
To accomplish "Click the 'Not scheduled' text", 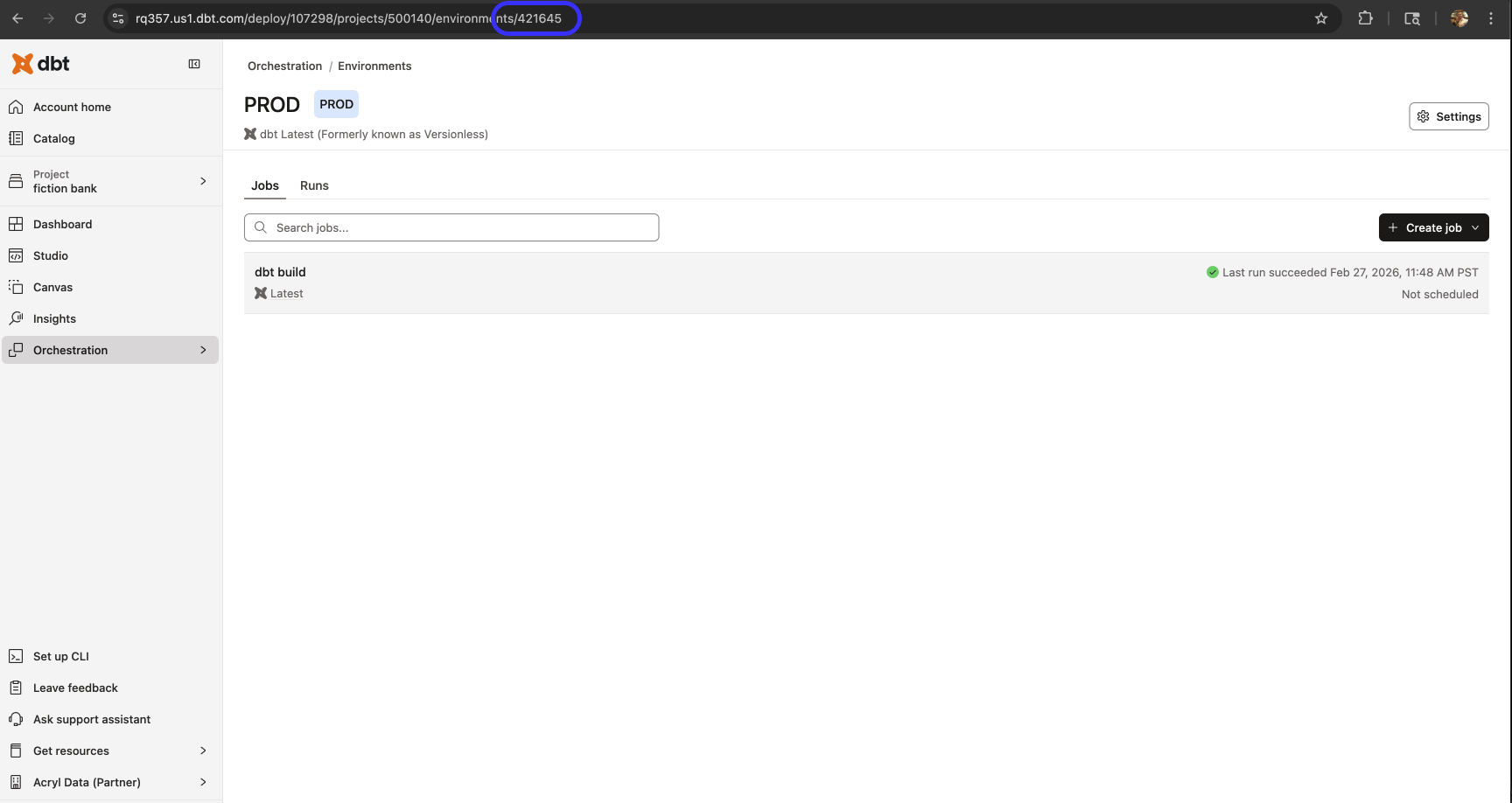I will tap(1440, 294).
